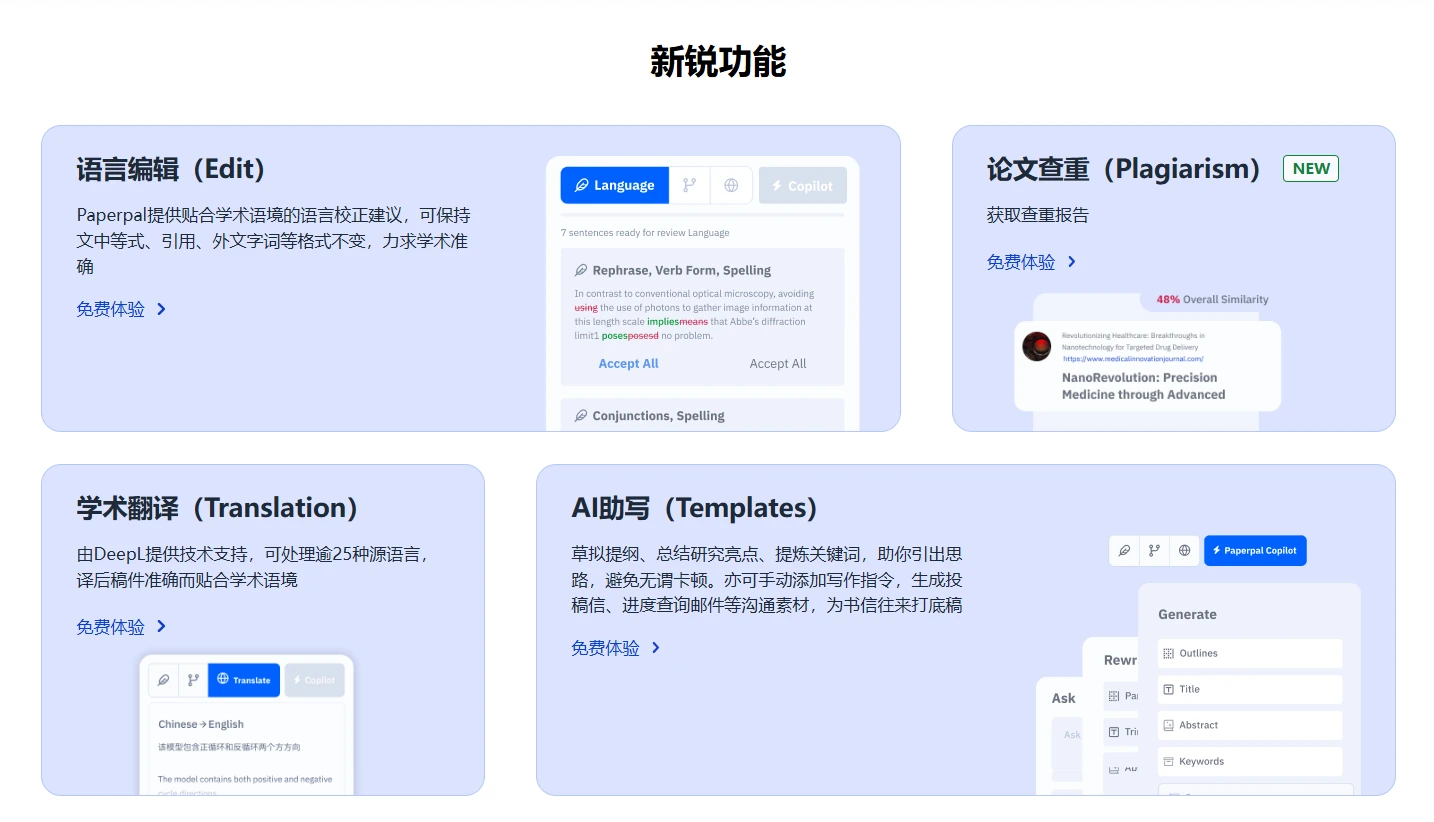Image resolution: width=1434 pixels, height=822 pixels.
Task: Open the Paperpal Copilot tab
Action: (x=1255, y=550)
